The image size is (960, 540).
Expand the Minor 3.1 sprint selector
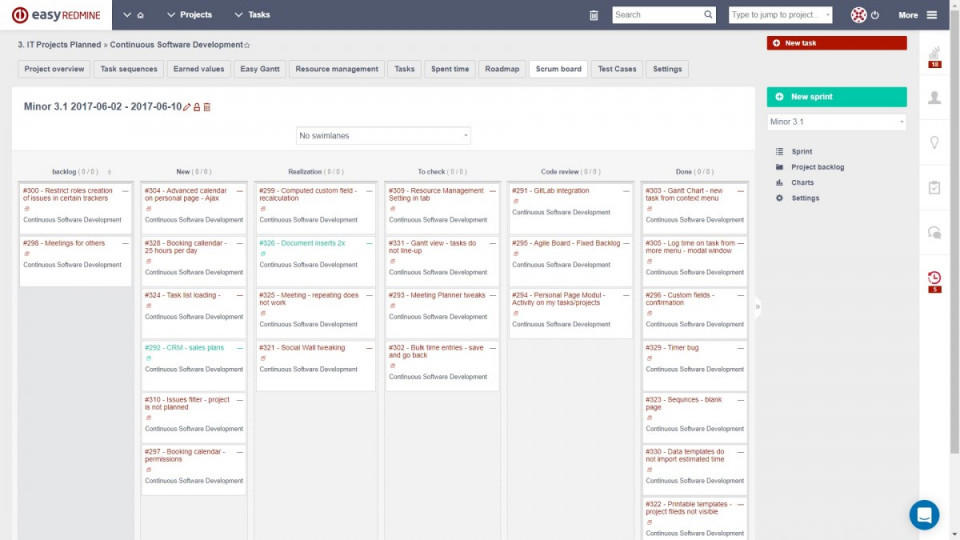click(836, 122)
